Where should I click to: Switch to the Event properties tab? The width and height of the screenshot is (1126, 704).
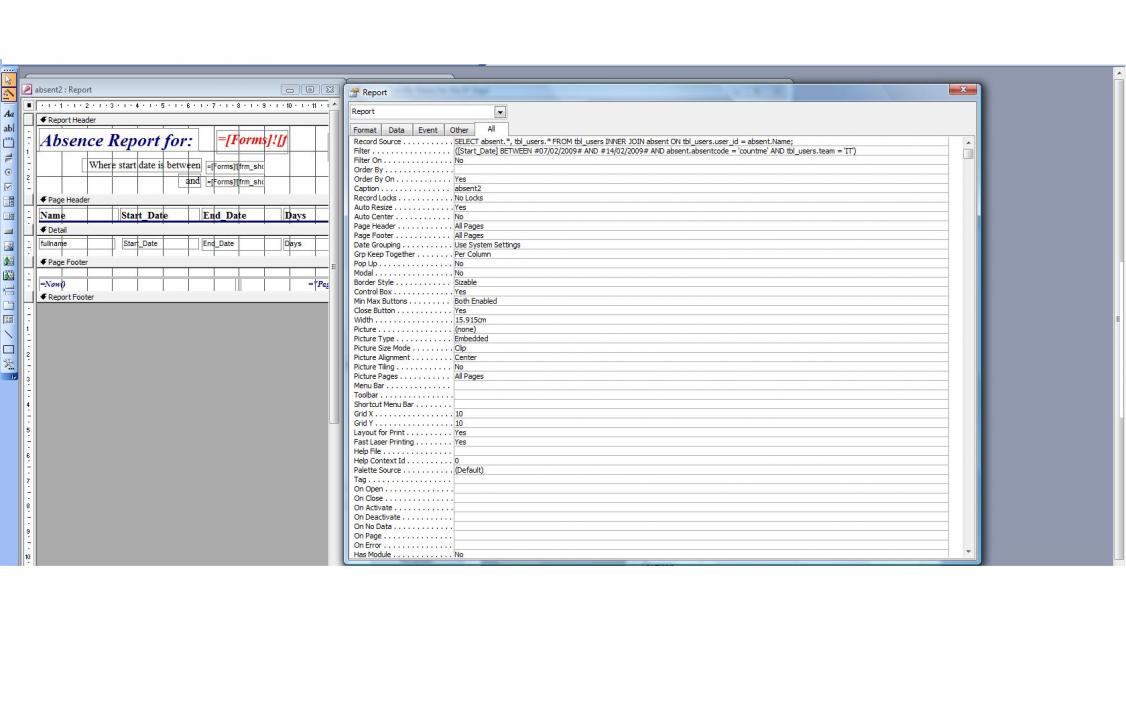click(427, 130)
